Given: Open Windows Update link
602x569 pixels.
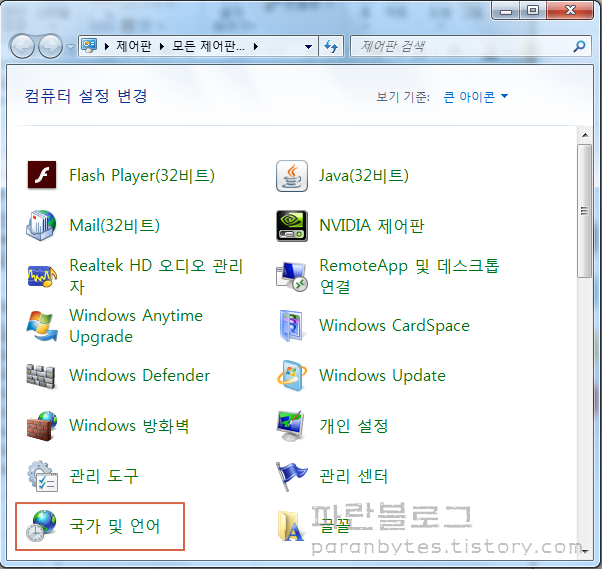Looking at the screenshot, I should [x=382, y=375].
